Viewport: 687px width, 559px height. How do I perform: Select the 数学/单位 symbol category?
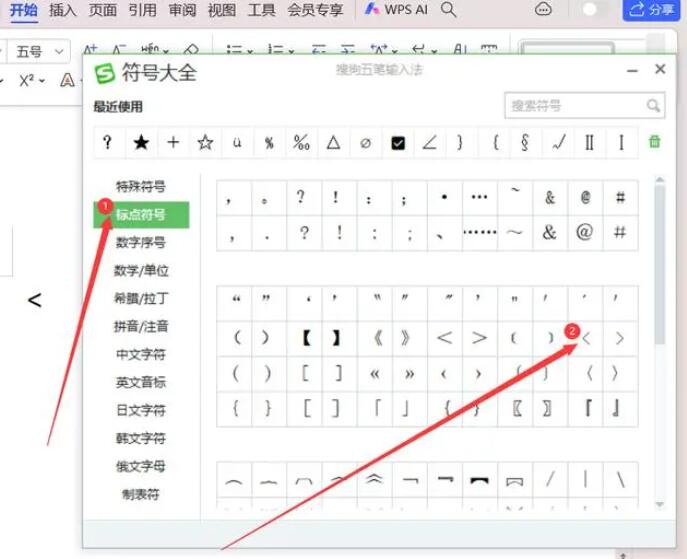pyautogui.click(x=141, y=270)
